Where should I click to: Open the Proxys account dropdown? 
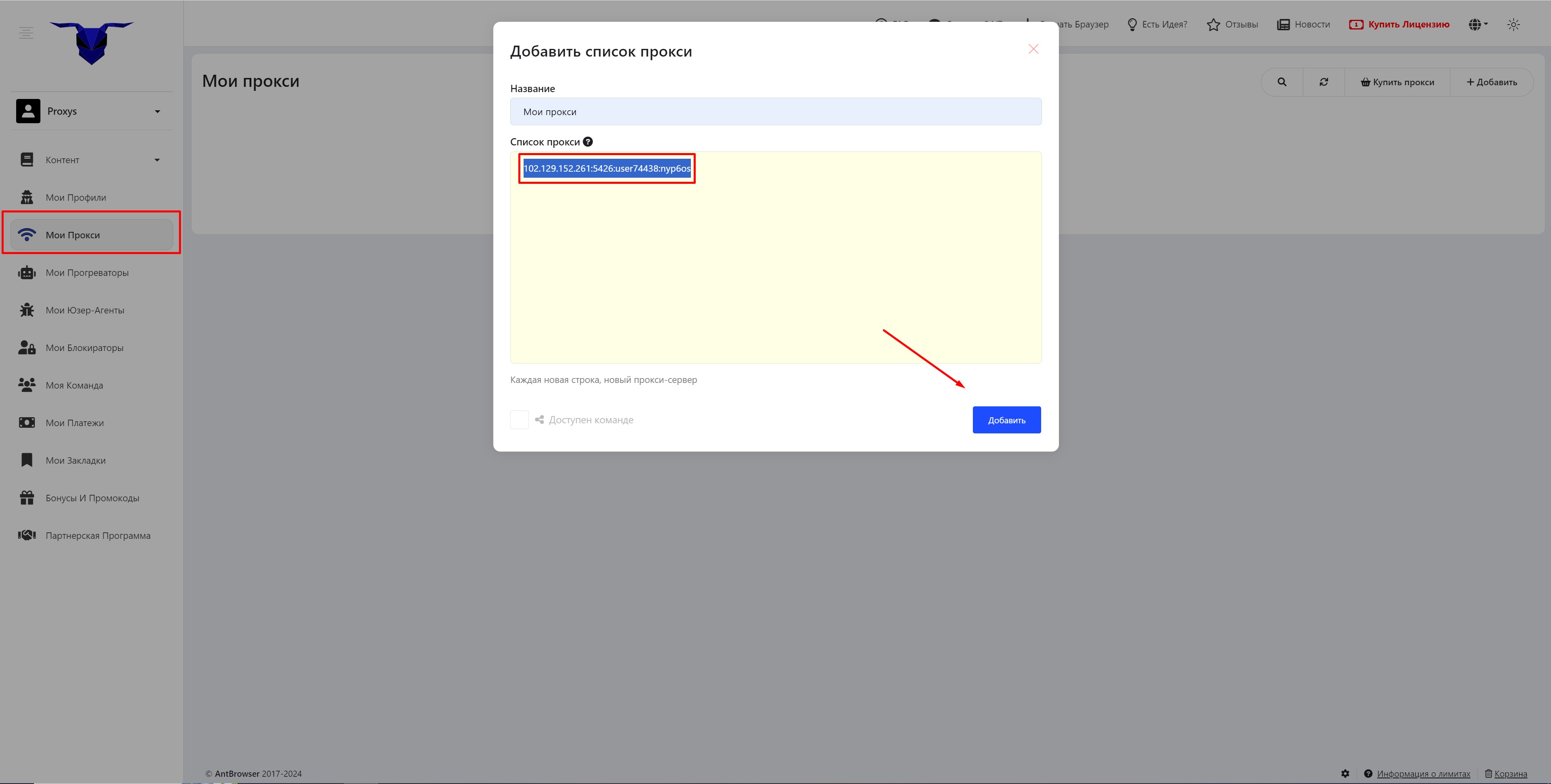[x=92, y=111]
